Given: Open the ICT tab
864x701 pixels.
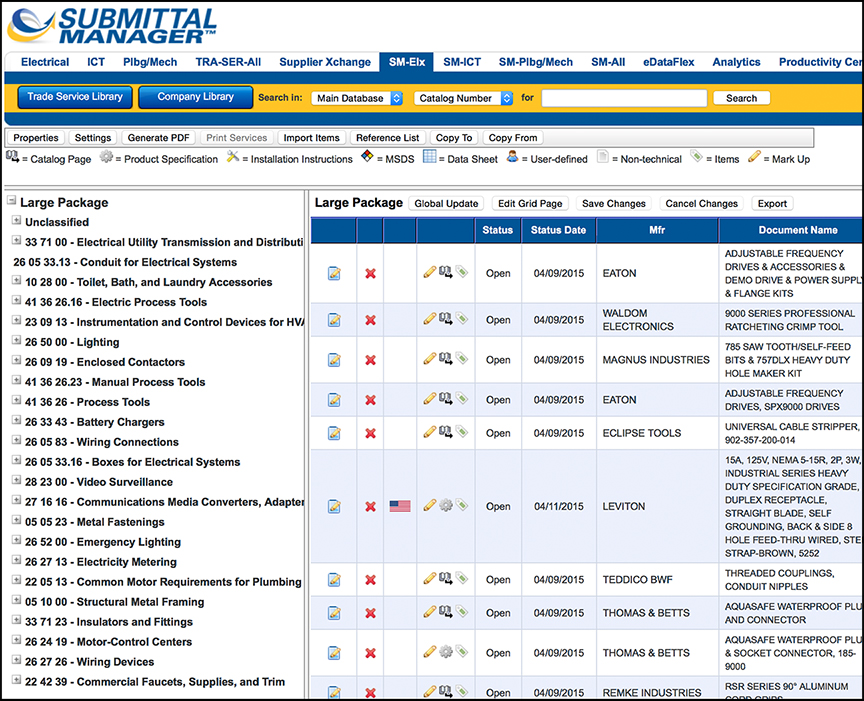Looking at the screenshot, I should coord(96,62).
